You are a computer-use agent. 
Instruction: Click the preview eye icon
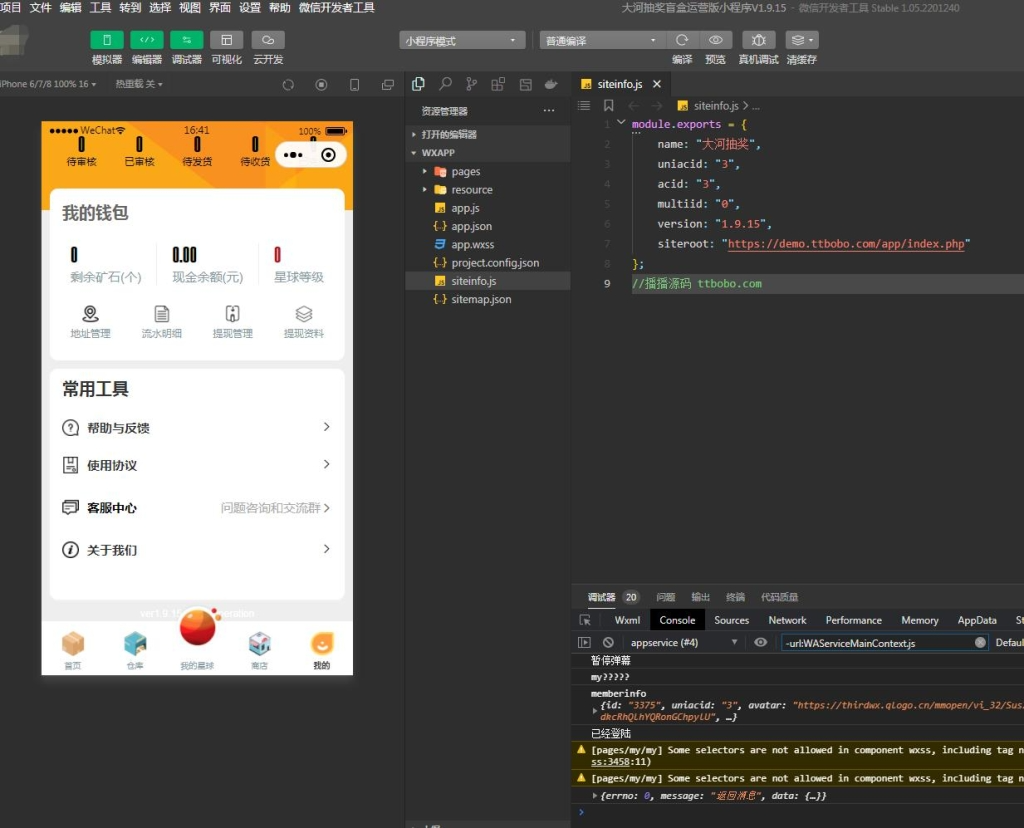[716, 40]
